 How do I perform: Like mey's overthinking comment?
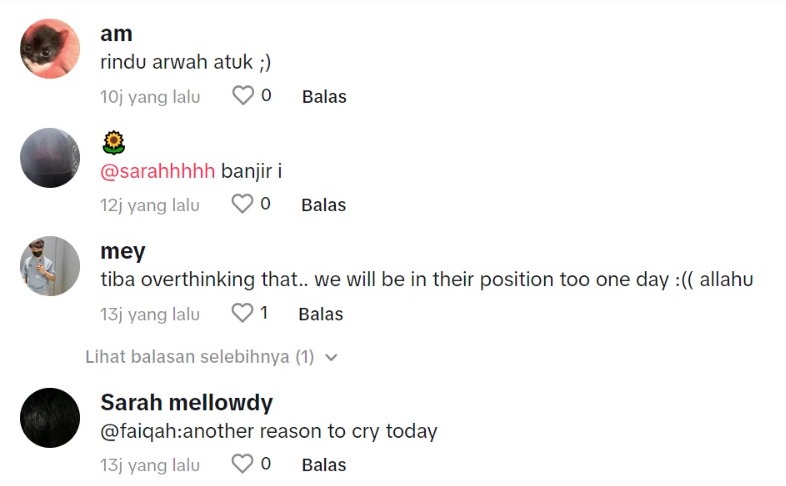click(243, 313)
